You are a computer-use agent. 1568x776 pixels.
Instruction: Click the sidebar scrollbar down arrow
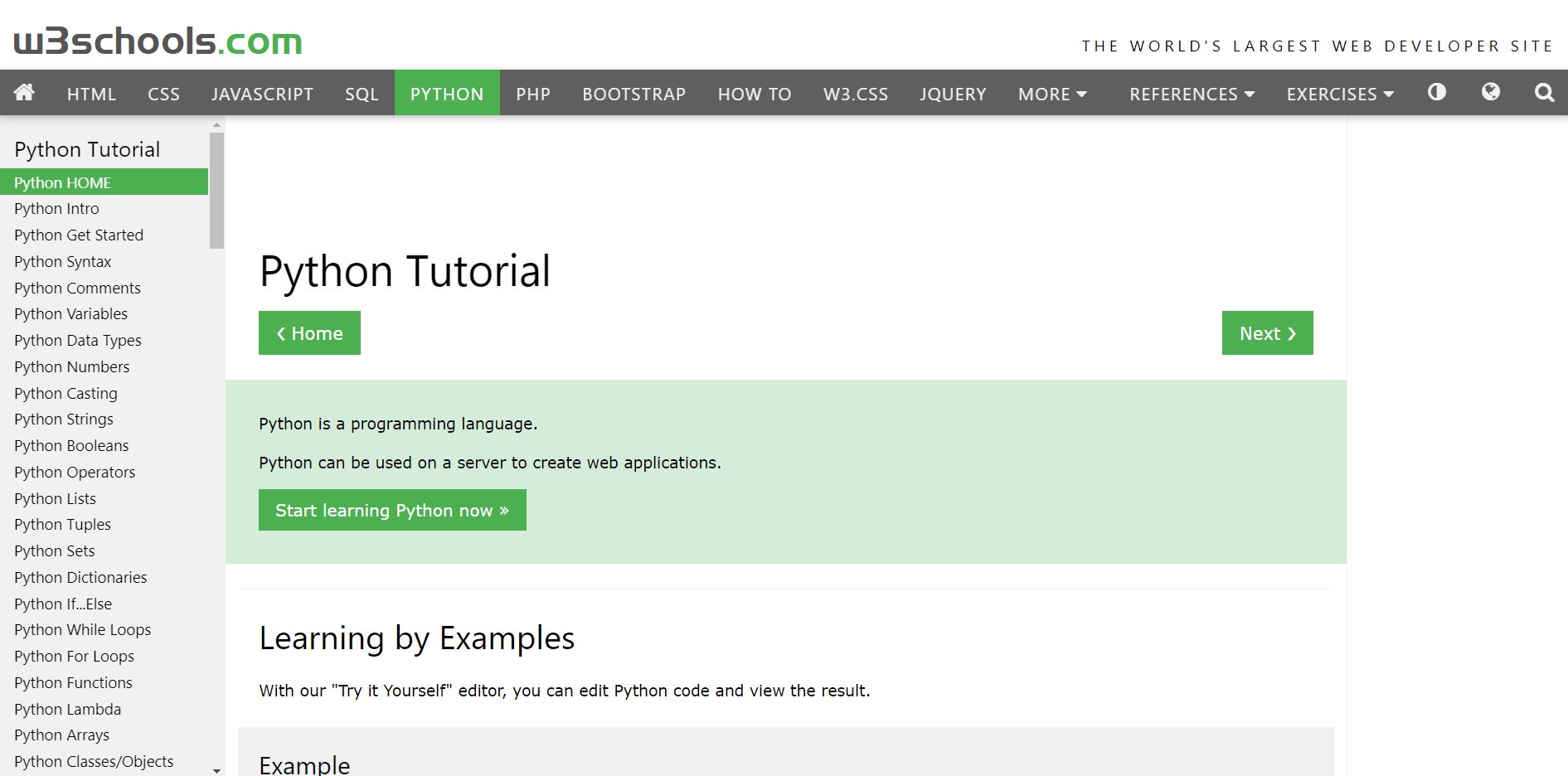(217, 770)
